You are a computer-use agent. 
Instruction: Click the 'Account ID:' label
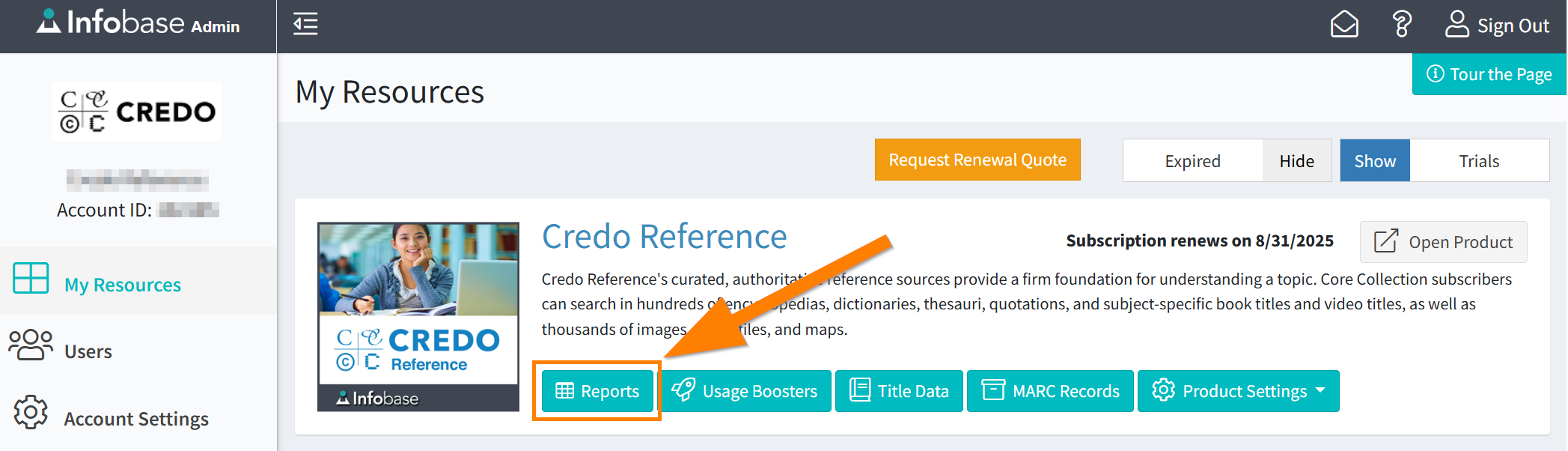(x=104, y=210)
